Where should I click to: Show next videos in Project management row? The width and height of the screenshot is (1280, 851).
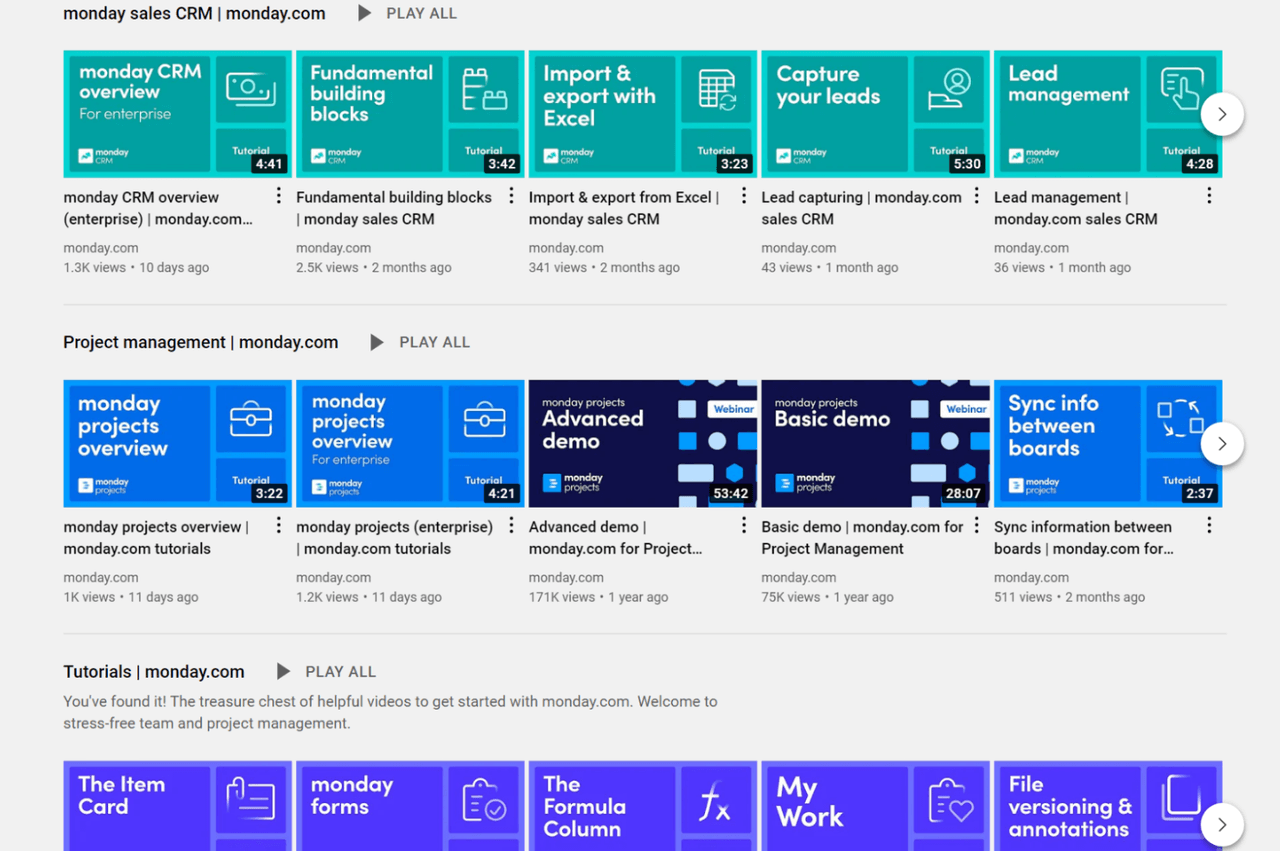pyautogui.click(x=1222, y=443)
